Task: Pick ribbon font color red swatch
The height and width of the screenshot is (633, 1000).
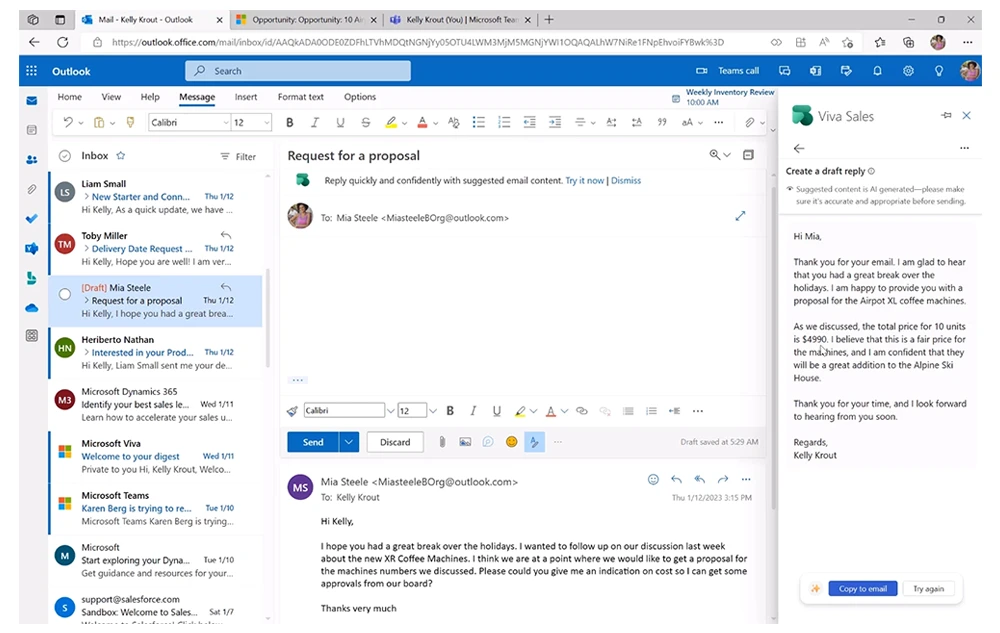Action: click(422, 122)
